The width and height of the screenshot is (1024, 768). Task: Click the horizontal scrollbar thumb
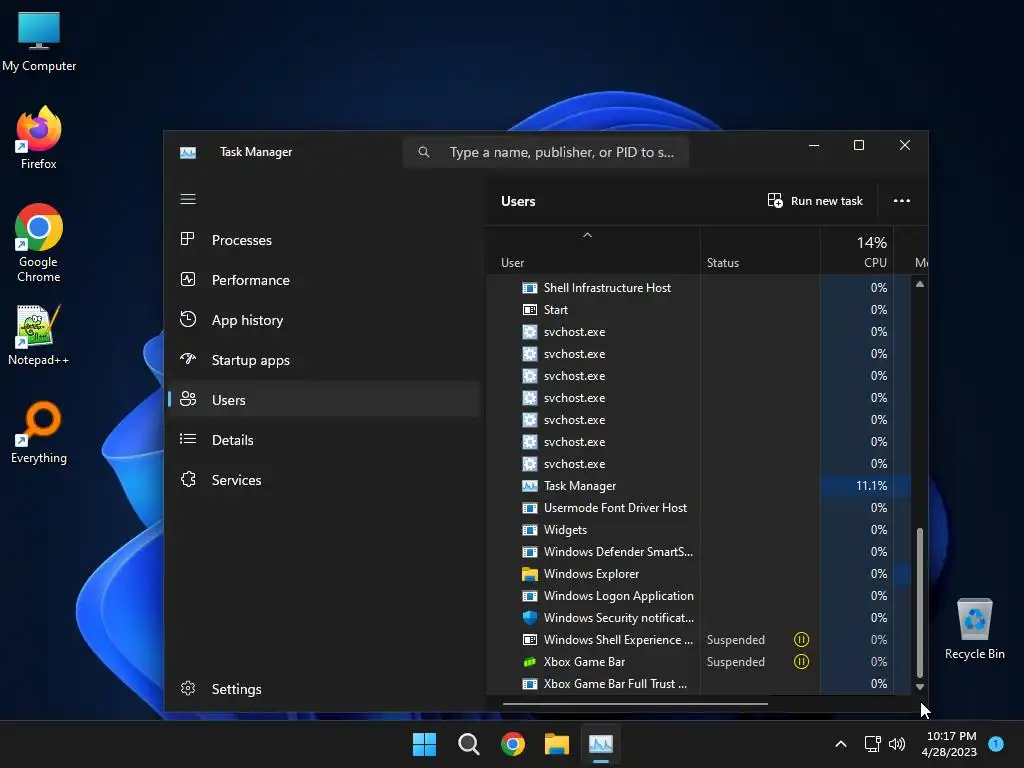pyautogui.click(x=635, y=704)
